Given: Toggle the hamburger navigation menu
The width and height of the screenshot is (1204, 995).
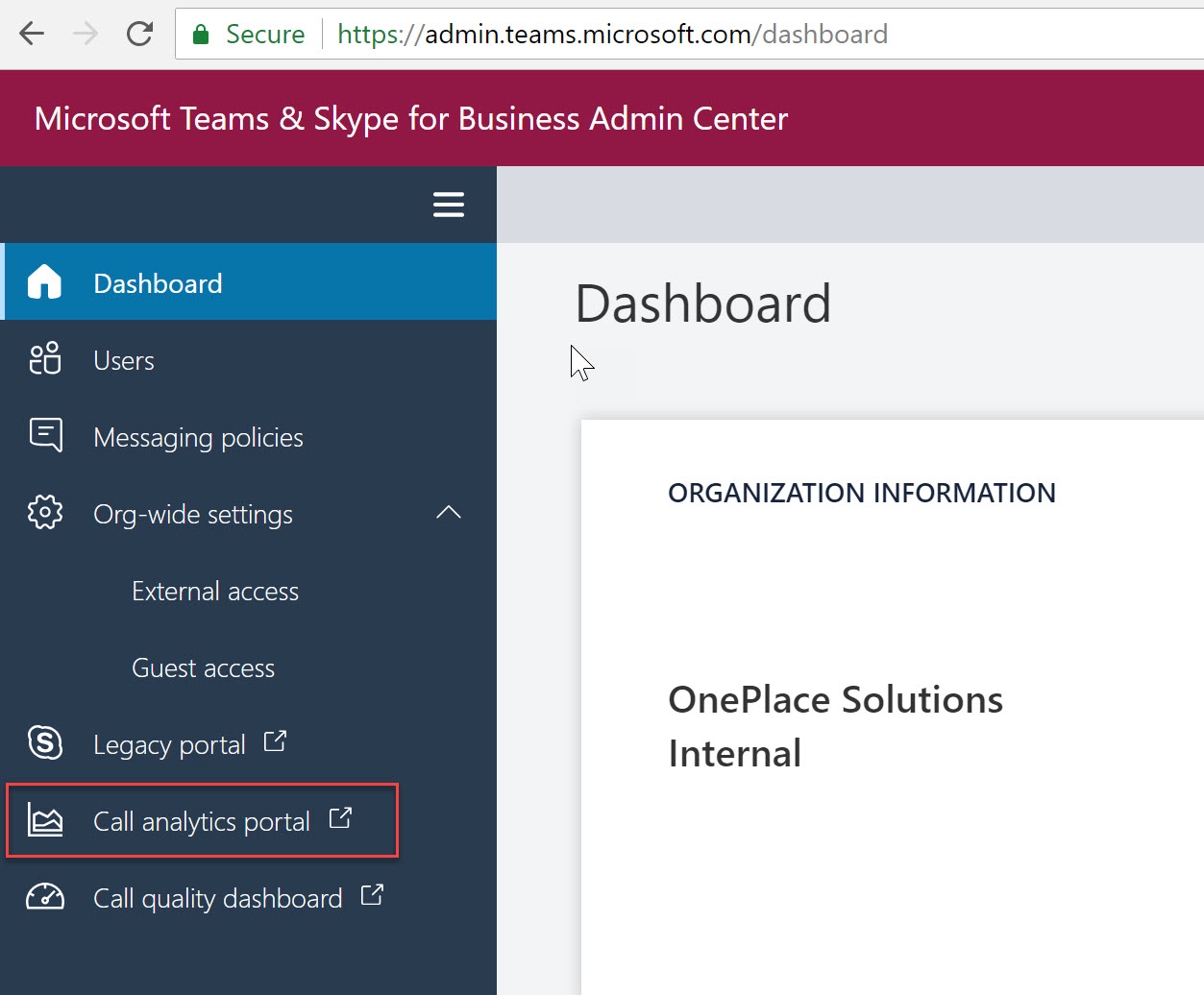Looking at the screenshot, I should coord(448,205).
